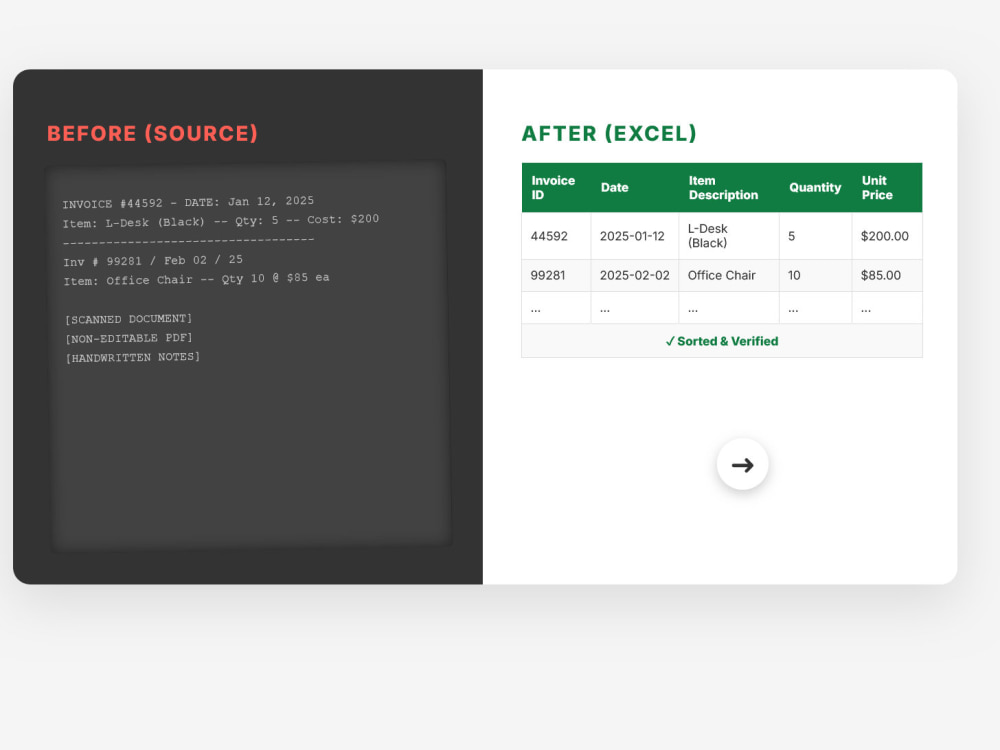Click the 'Item: L-Desk (Black)' source line
Image resolution: width=1000 pixels, height=750 pixels.
[221, 221]
